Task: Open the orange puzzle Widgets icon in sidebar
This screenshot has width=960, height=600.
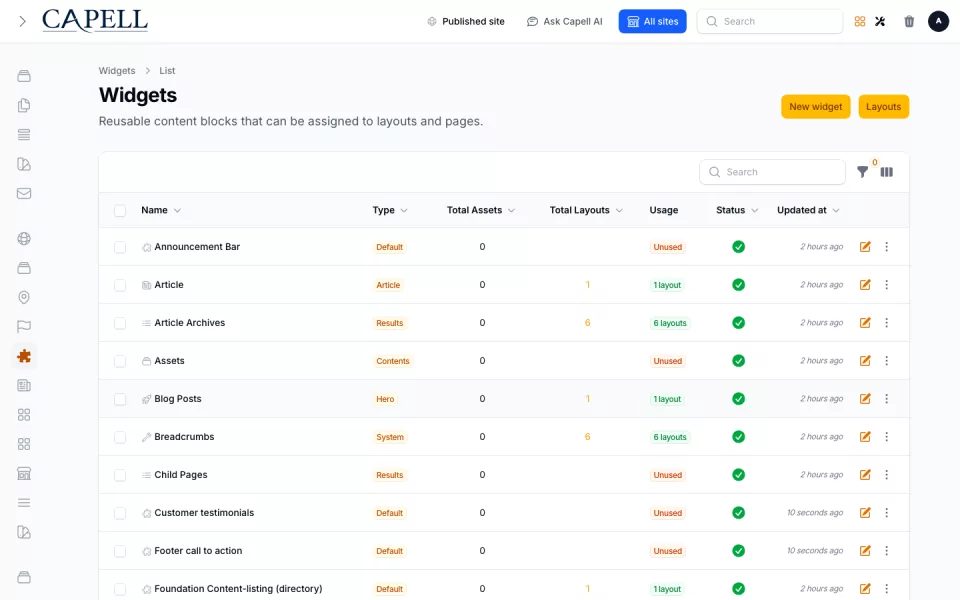Action: click(x=24, y=356)
